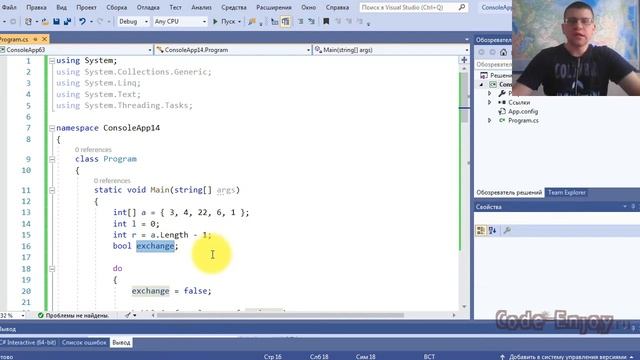Click the Save All icon

coord(67,21)
